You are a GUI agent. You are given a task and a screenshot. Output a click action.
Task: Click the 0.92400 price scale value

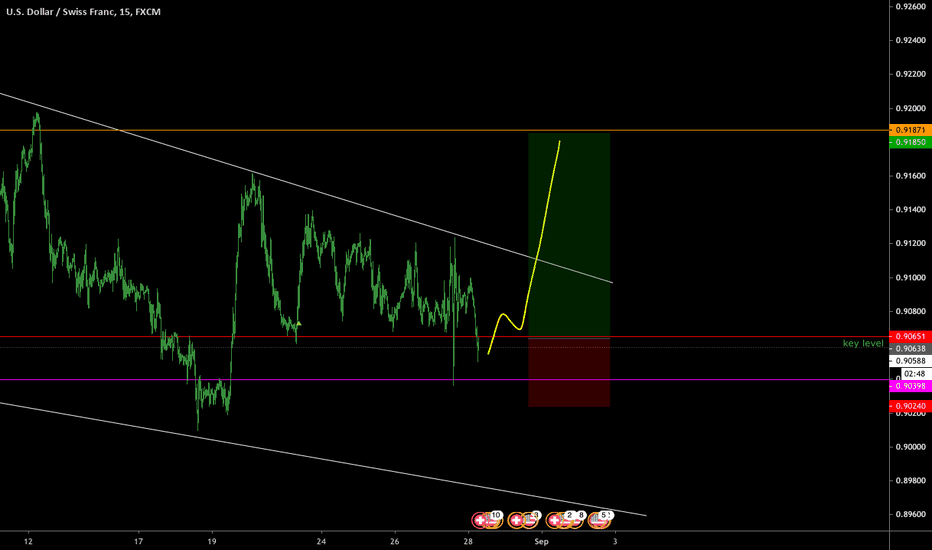[x=911, y=40]
